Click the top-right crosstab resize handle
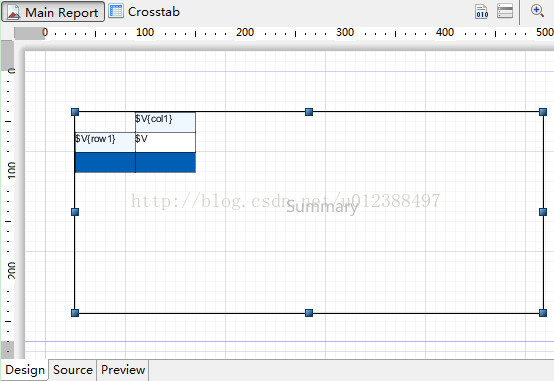 543,112
